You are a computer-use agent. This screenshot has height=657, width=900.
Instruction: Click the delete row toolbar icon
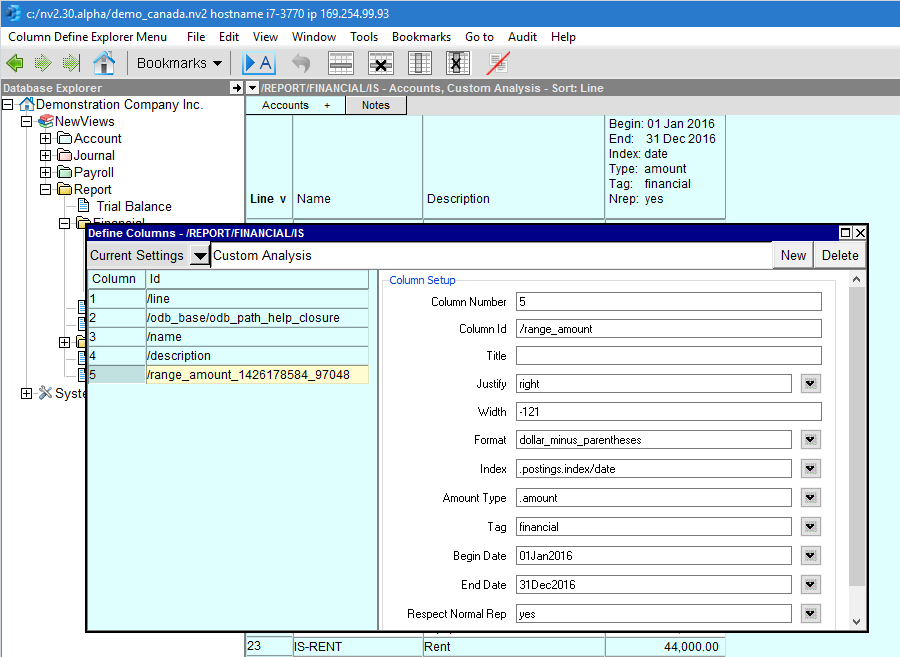point(380,63)
